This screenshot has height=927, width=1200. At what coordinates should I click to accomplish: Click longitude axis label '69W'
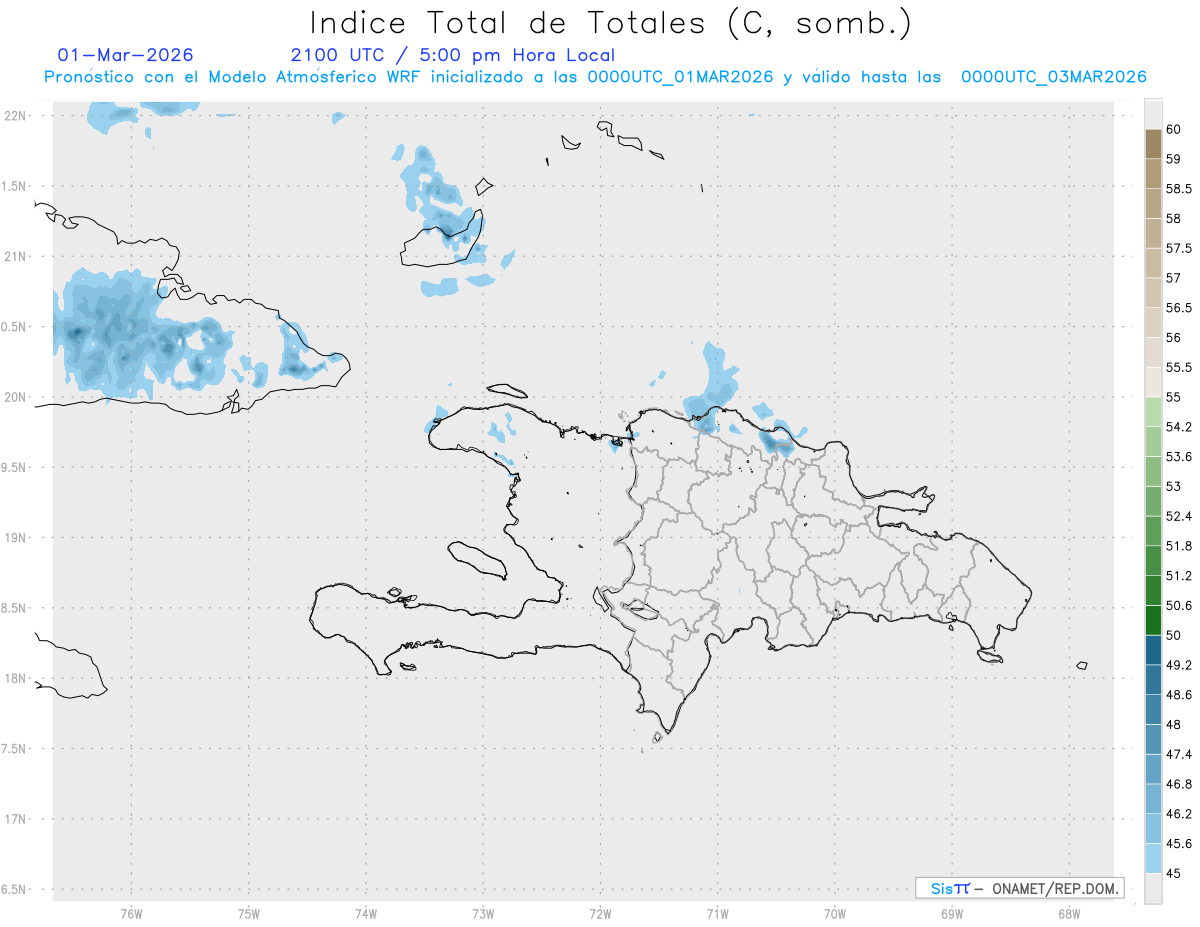(952, 914)
